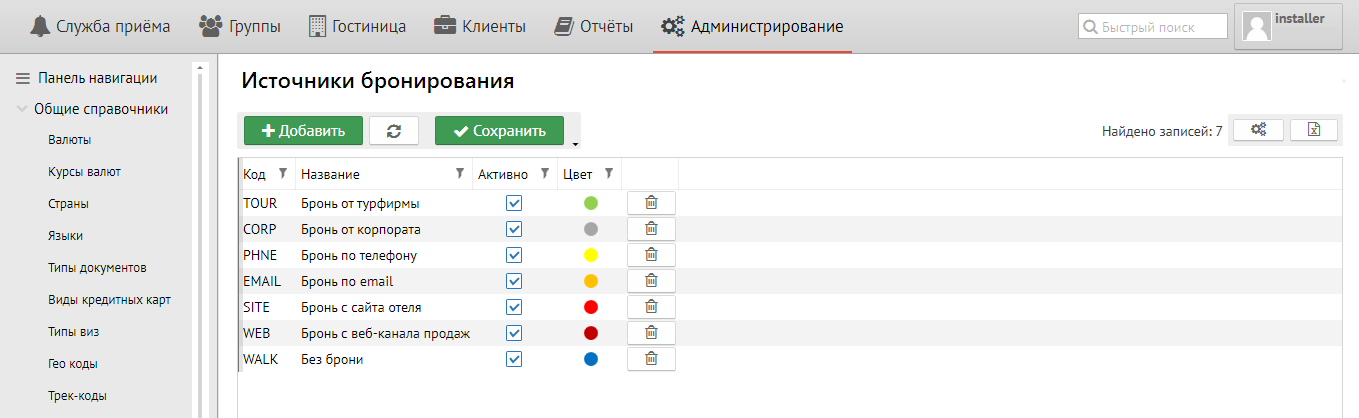Open Курсы валют reference
1359x418 pixels.
click(x=84, y=172)
